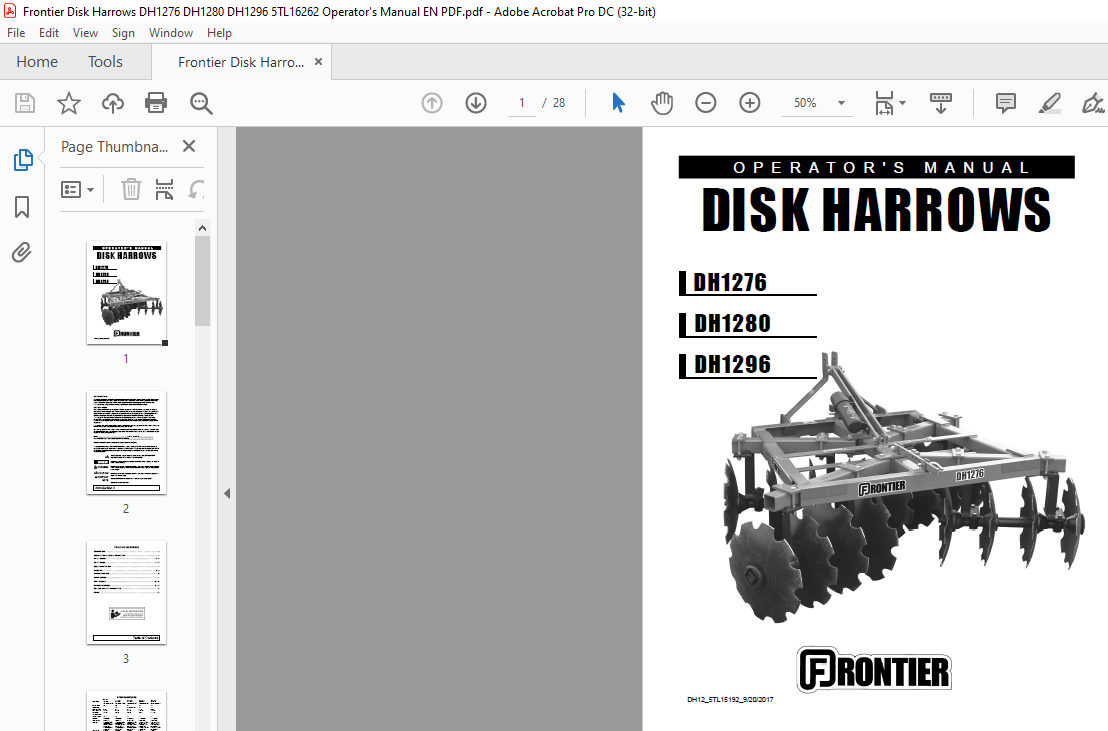Go to the next page with the down arrow
This screenshot has width=1108, height=731.
click(476, 103)
